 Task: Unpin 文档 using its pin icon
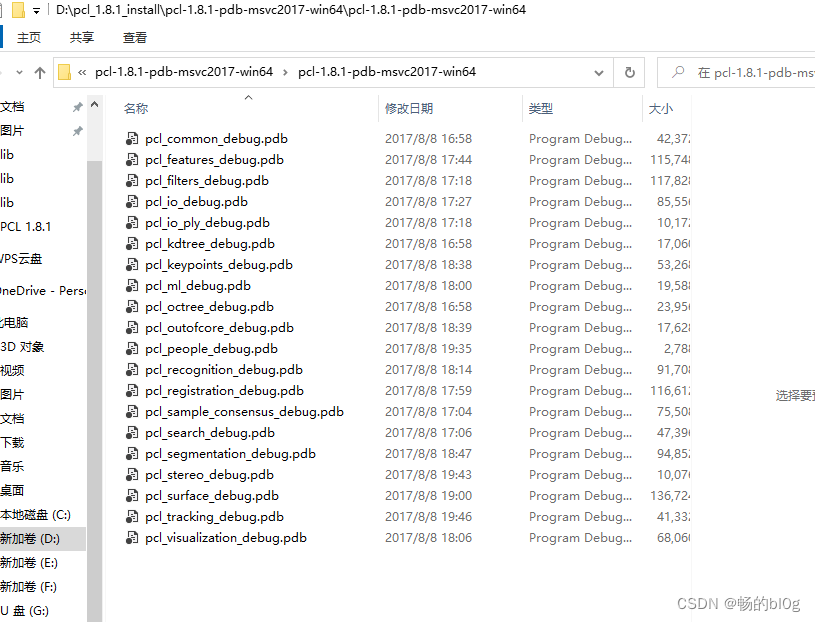point(76,106)
